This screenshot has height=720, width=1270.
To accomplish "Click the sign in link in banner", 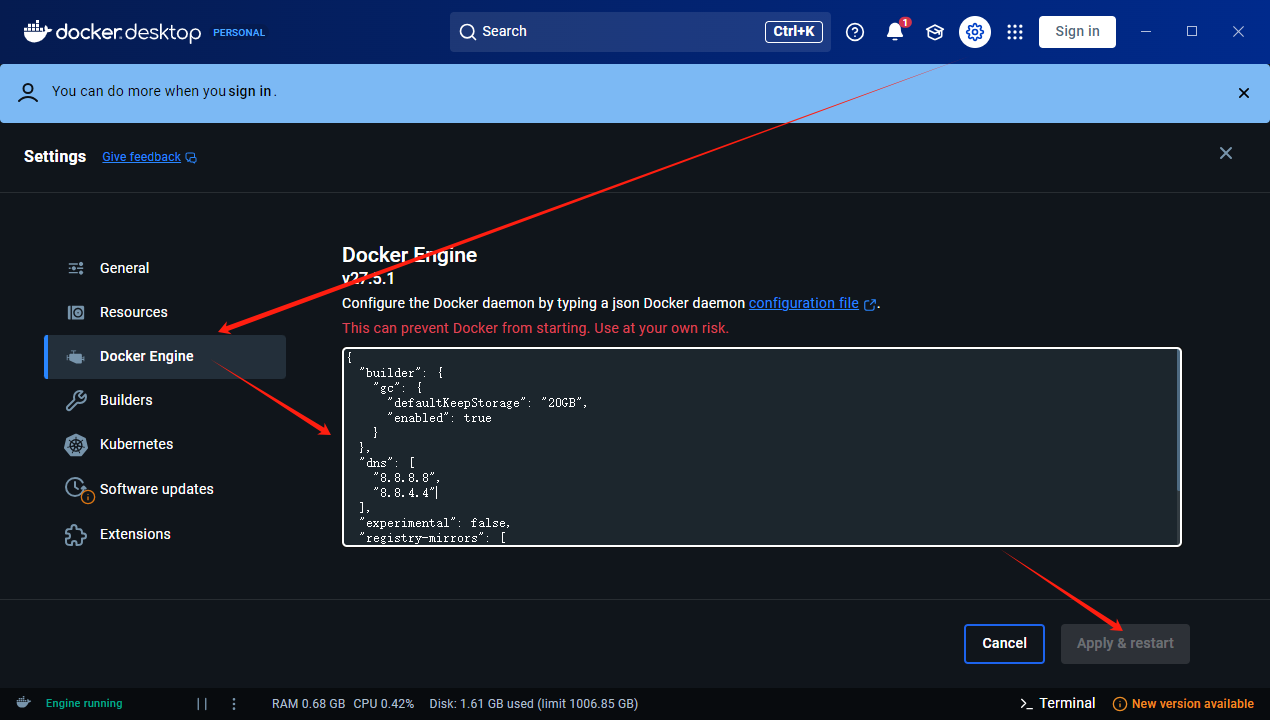I will pyautogui.click(x=250, y=91).
